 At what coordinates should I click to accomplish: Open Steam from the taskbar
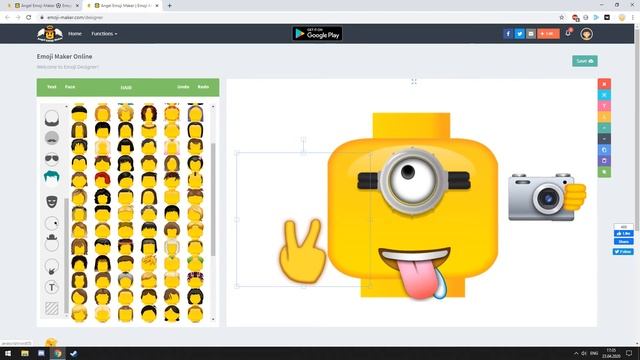(x=73, y=353)
